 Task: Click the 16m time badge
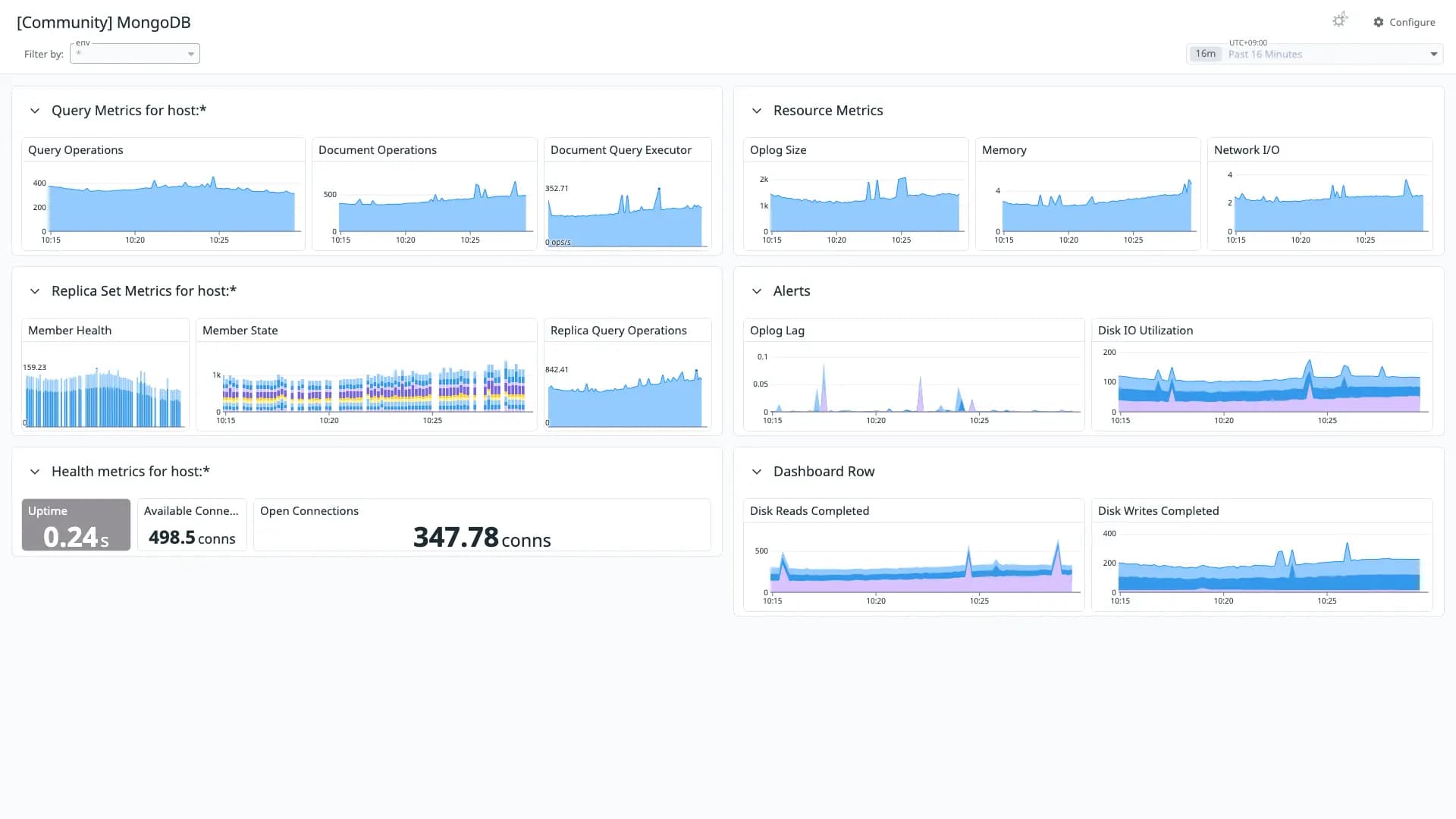1205,54
